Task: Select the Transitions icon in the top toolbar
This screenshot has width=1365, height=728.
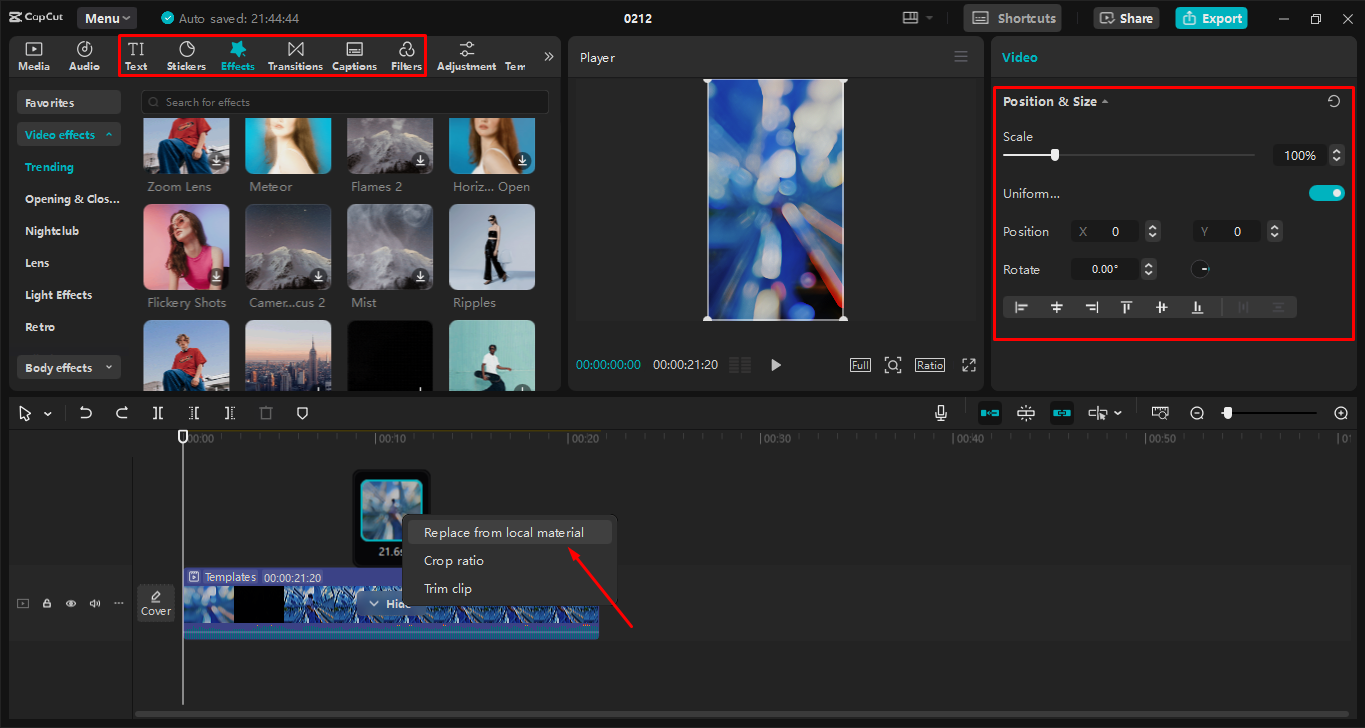Action: (x=295, y=55)
